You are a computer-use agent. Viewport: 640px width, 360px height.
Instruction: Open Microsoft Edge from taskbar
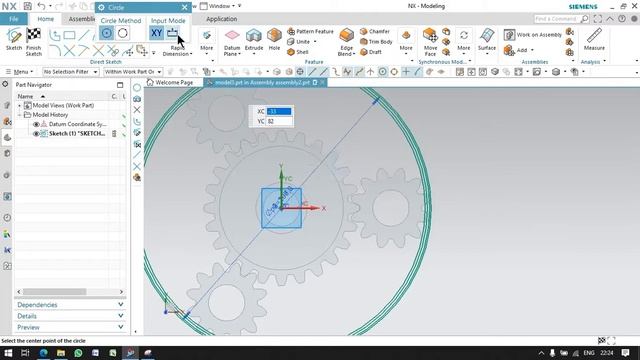43,353
